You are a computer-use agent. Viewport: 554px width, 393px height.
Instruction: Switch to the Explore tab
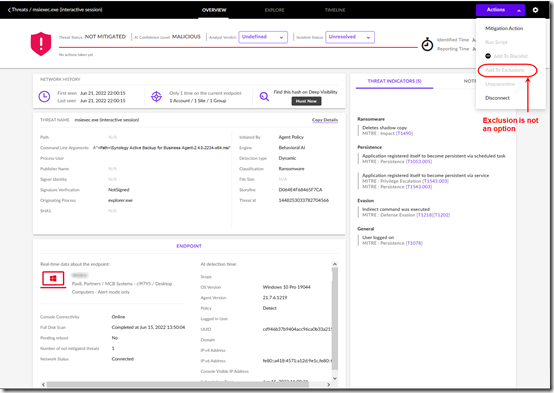point(275,10)
